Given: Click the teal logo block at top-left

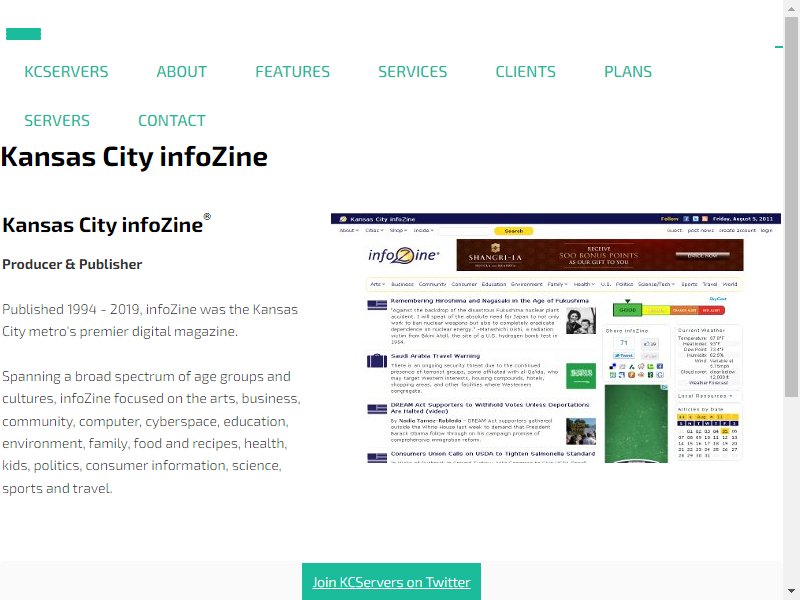Looking at the screenshot, I should [23, 34].
